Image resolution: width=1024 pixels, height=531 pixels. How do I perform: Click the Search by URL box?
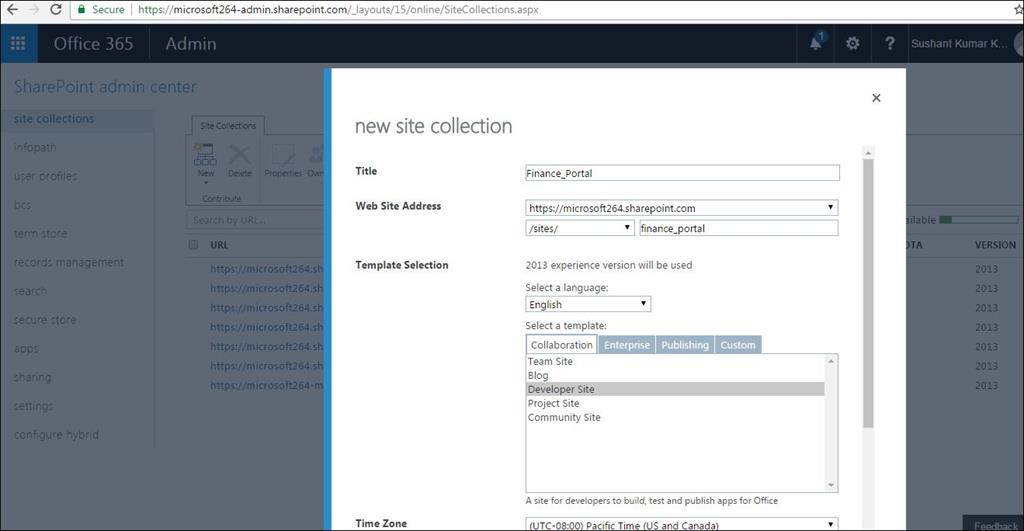point(255,220)
